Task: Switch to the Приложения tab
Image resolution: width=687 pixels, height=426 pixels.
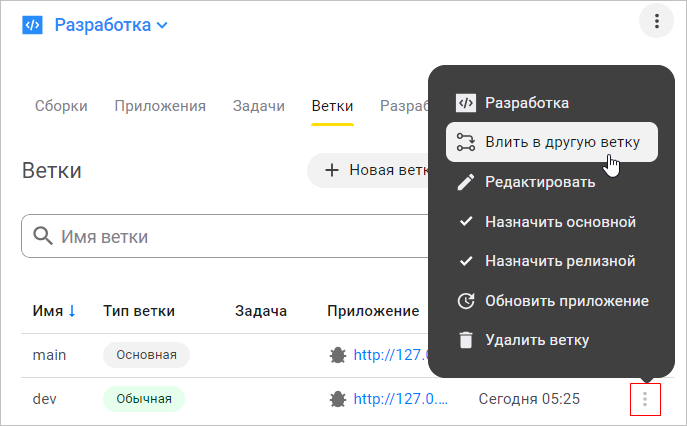Action: (x=160, y=106)
